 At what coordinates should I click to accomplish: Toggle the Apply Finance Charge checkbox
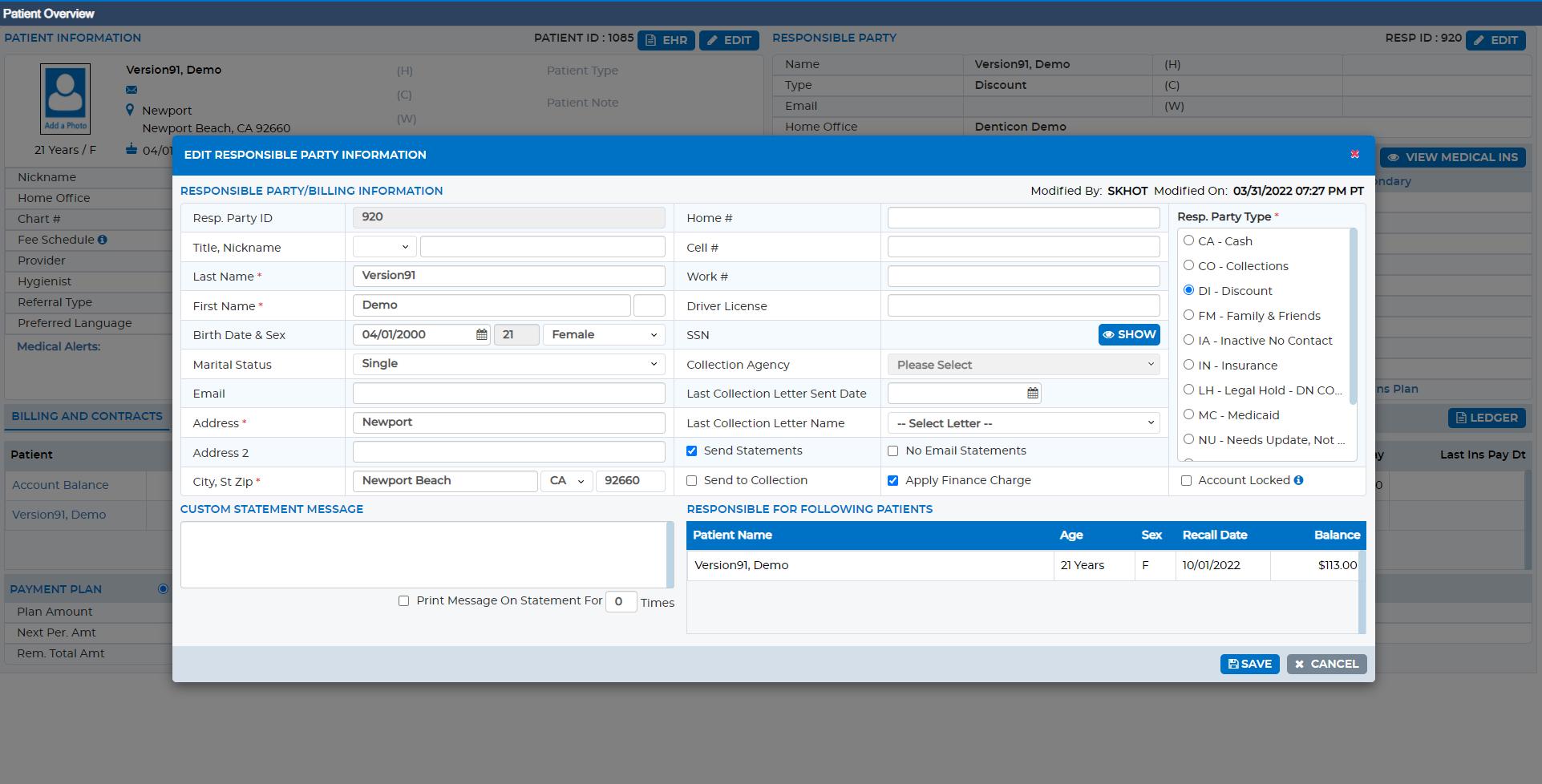click(892, 481)
